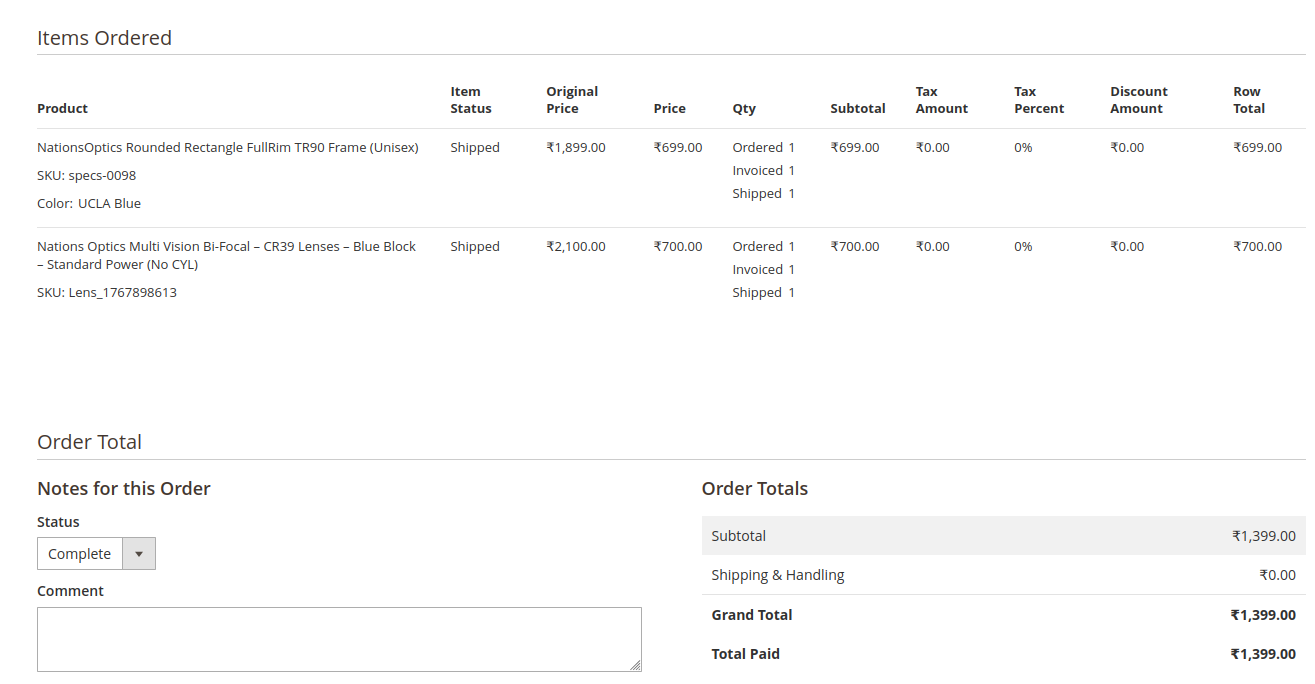1315x684 pixels.
Task: Click the Item Status column header
Action: [x=470, y=100]
